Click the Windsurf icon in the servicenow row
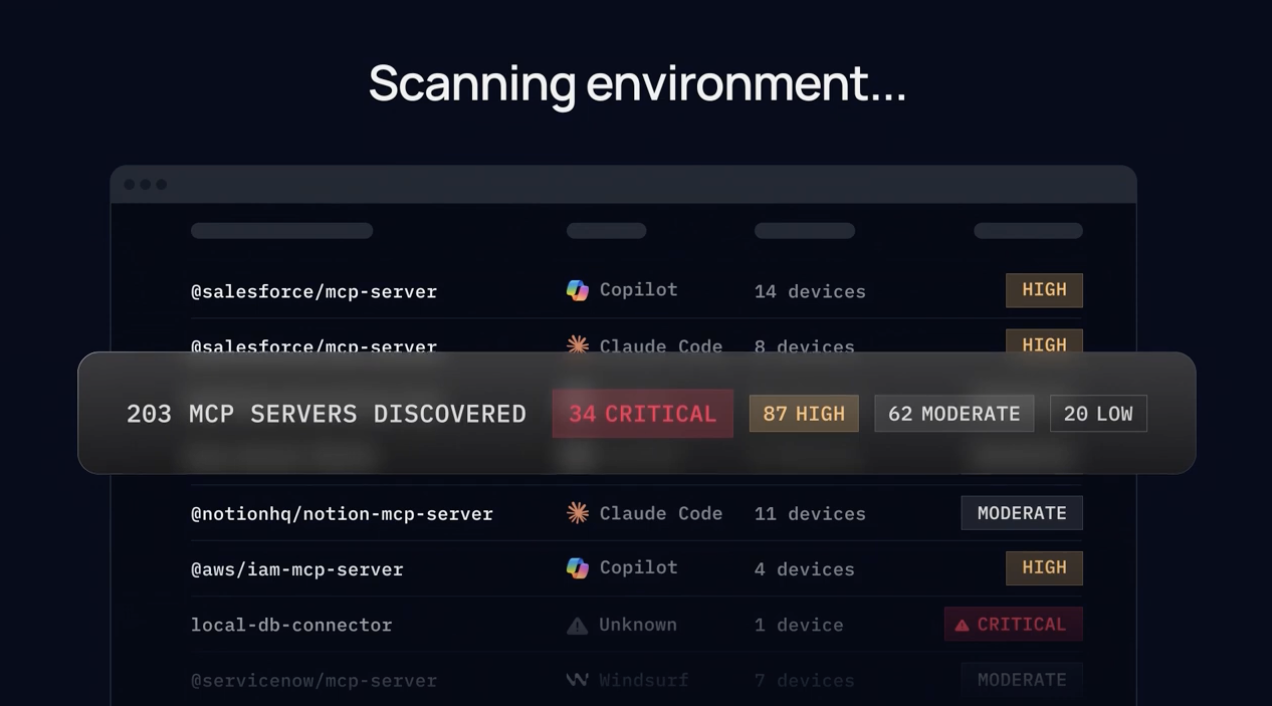 point(577,680)
